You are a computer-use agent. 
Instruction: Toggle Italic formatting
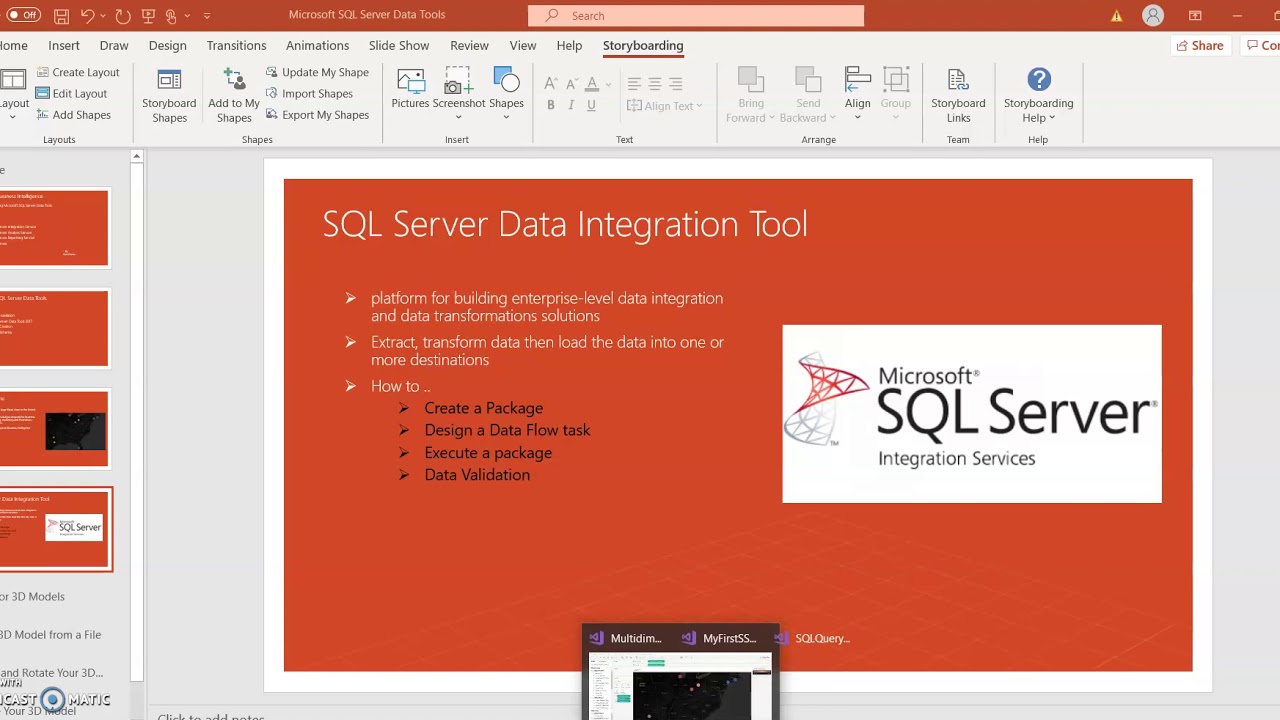571,105
